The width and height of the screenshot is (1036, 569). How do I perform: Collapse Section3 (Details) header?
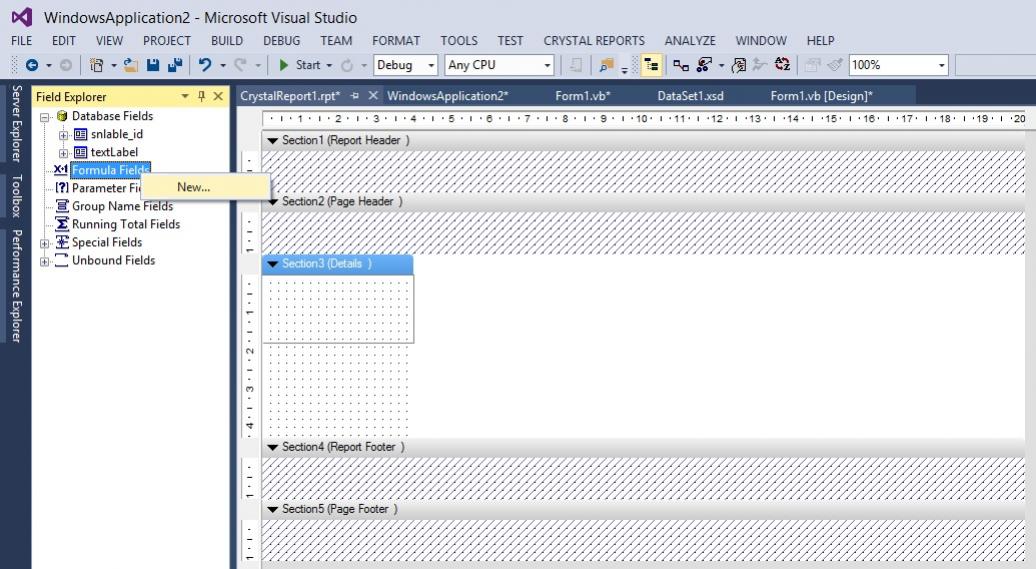coord(272,264)
